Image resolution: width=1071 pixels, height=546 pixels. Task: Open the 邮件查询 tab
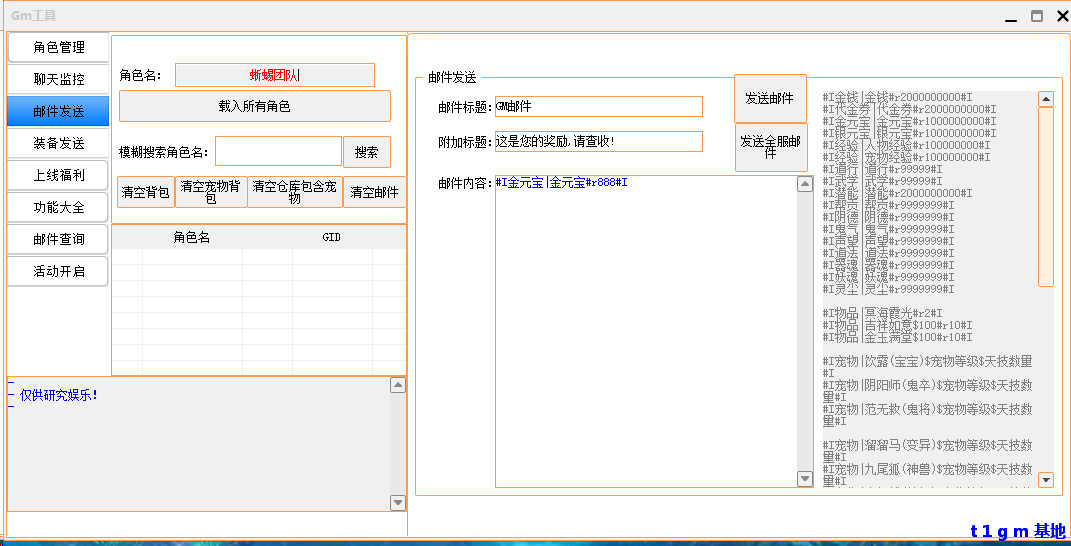(x=58, y=239)
